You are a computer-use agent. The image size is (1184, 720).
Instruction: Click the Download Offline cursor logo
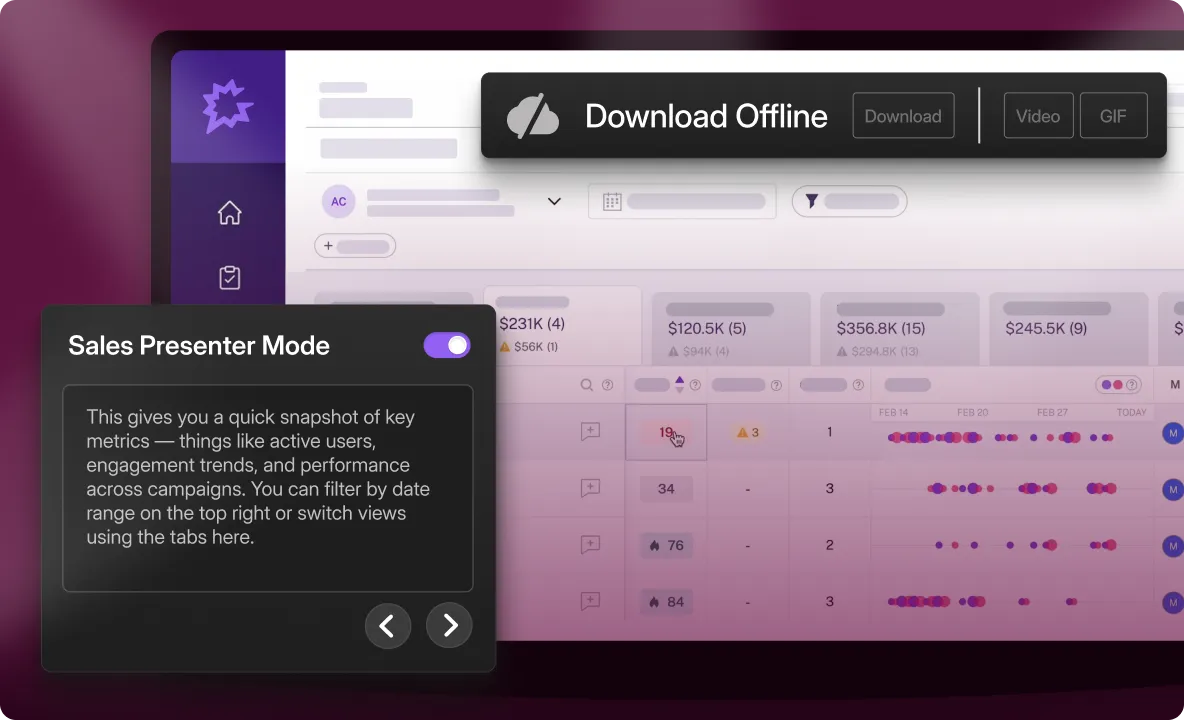[x=533, y=116]
